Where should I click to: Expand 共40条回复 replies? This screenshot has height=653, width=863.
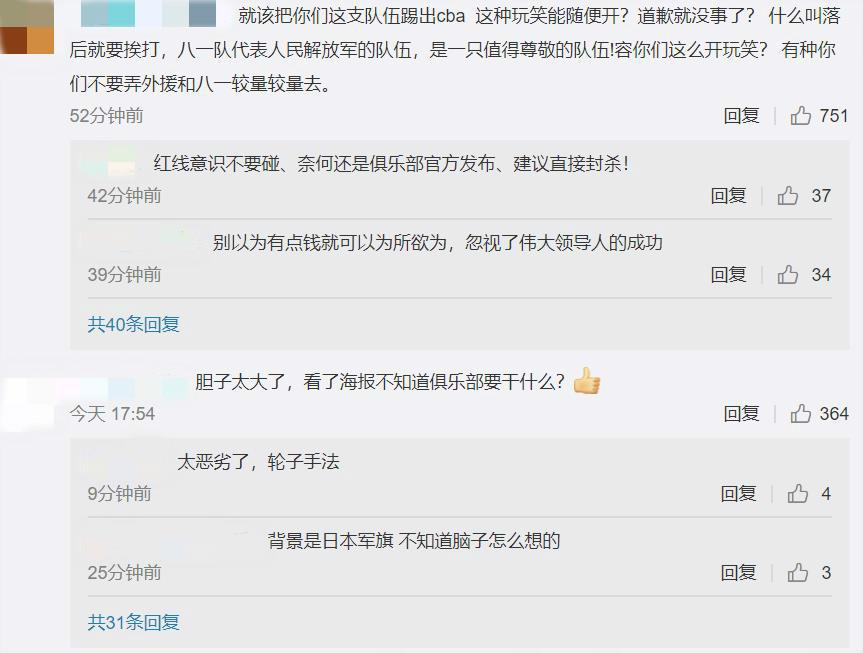tap(133, 324)
